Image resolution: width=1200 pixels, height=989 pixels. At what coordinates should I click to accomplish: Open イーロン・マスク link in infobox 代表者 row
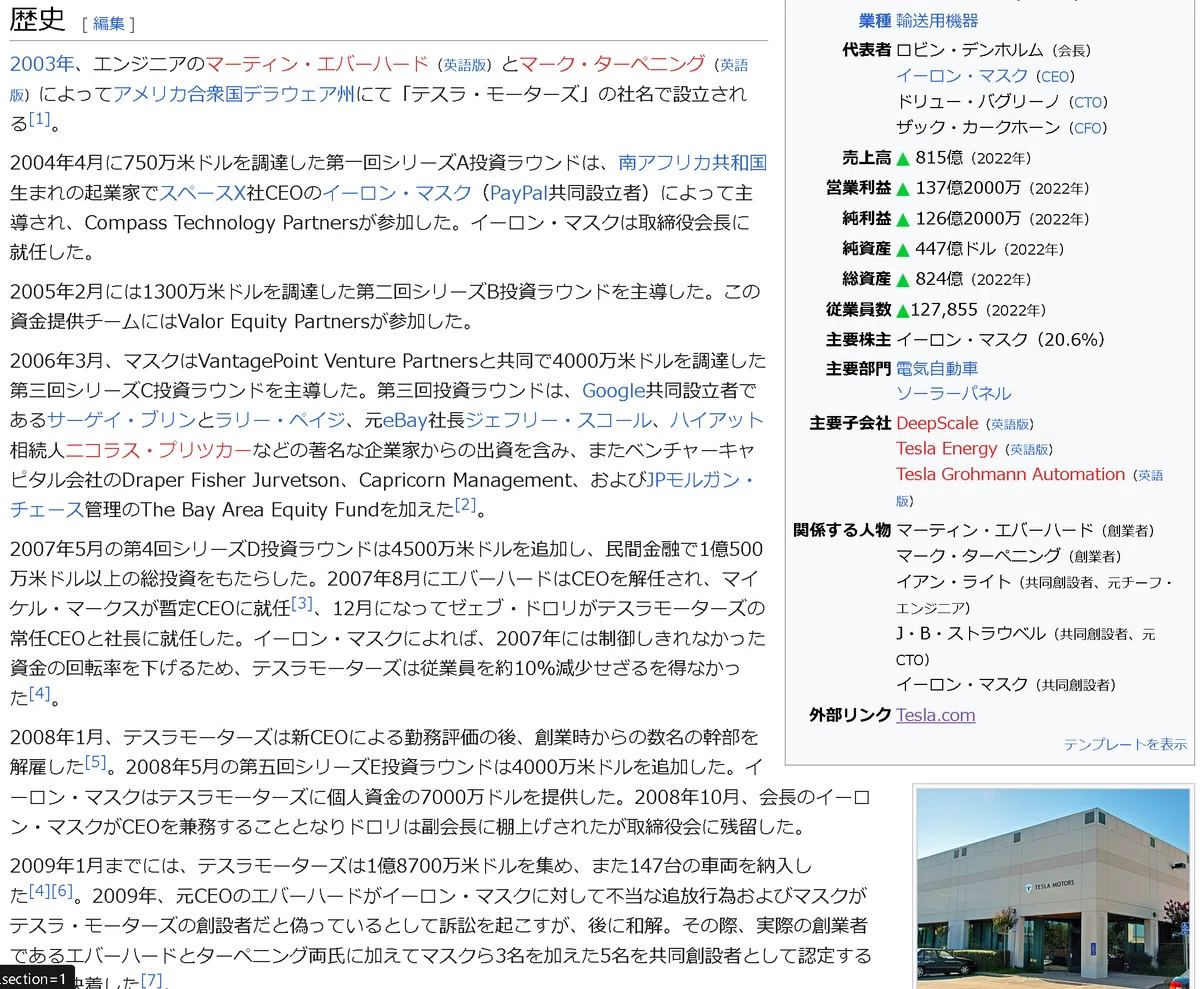click(962, 75)
